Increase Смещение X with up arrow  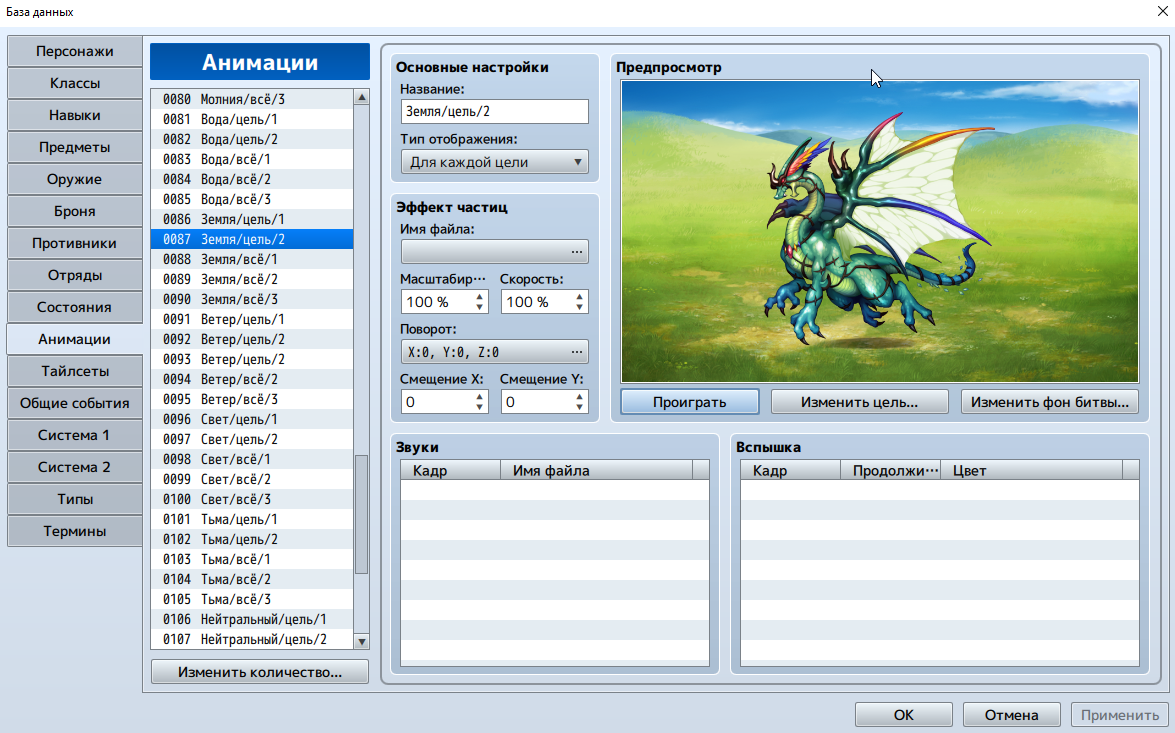[x=480, y=396]
